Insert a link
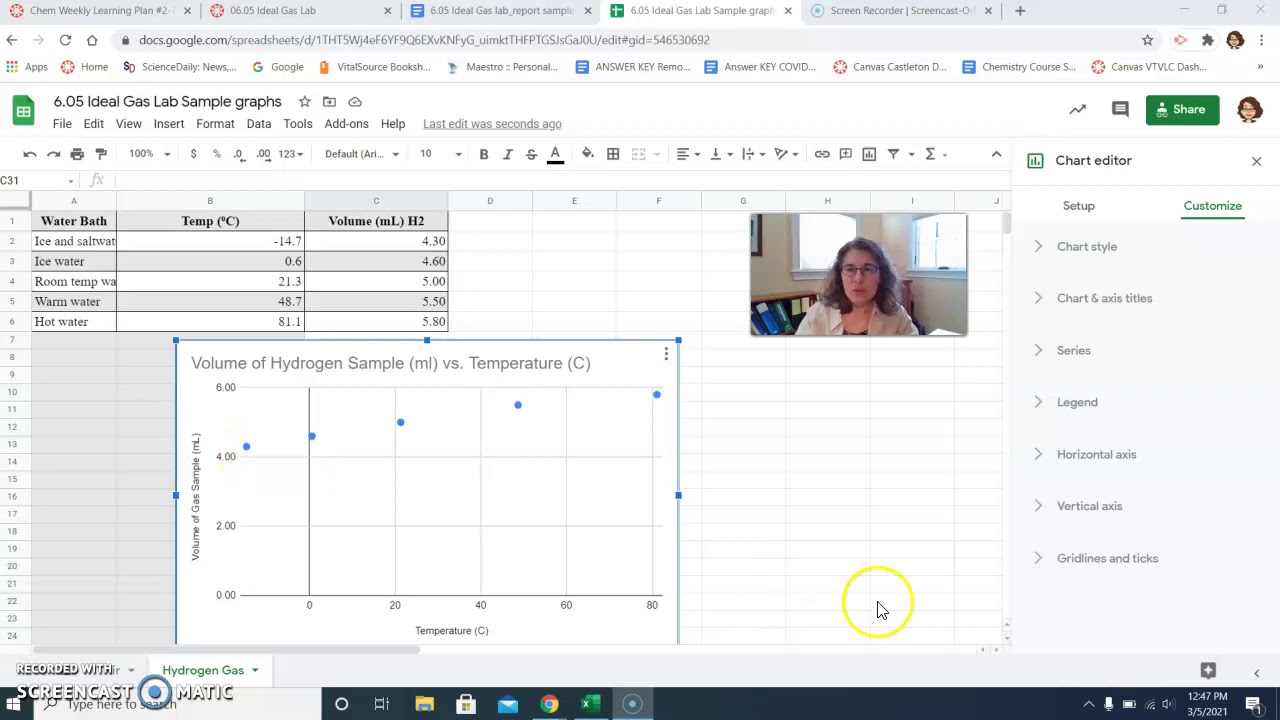 click(x=822, y=154)
